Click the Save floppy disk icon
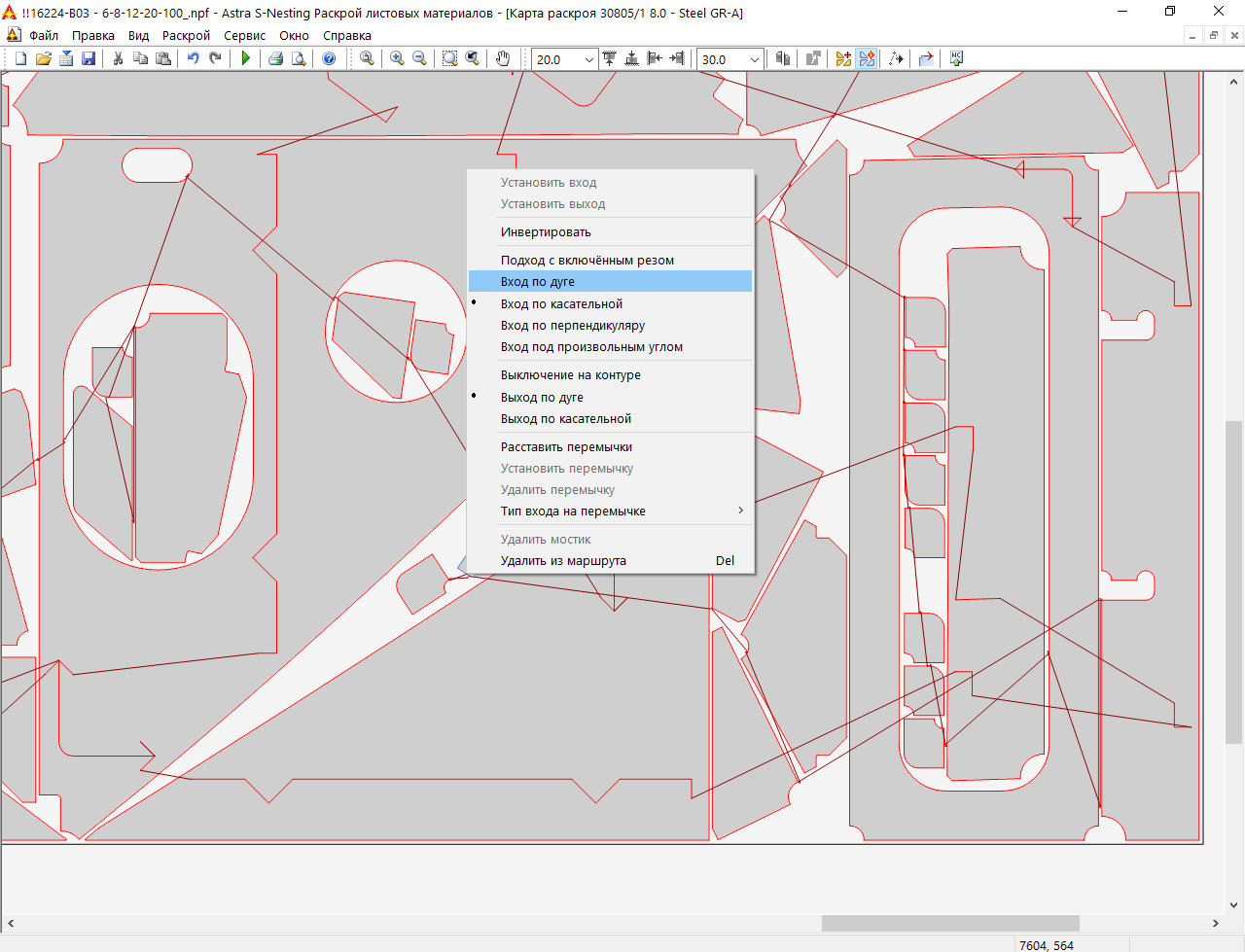Image resolution: width=1245 pixels, height=952 pixels. pos(89,58)
